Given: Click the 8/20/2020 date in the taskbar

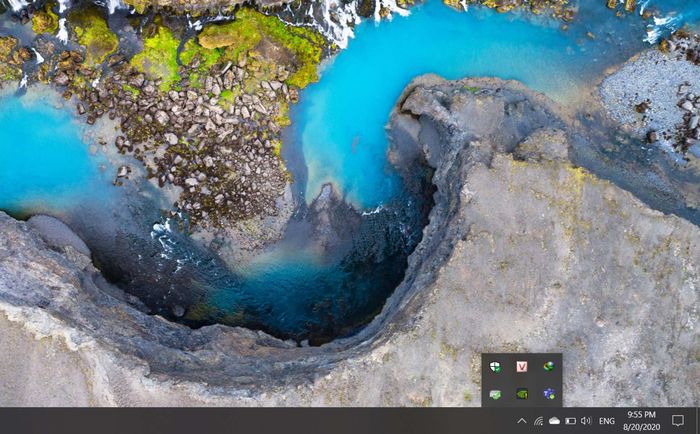Looking at the screenshot, I should pyautogui.click(x=641, y=427).
